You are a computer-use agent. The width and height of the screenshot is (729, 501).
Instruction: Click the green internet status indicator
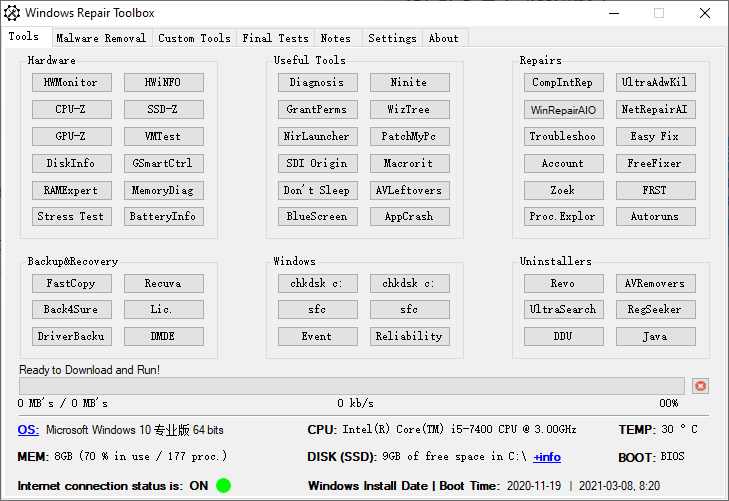click(x=224, y=485)
